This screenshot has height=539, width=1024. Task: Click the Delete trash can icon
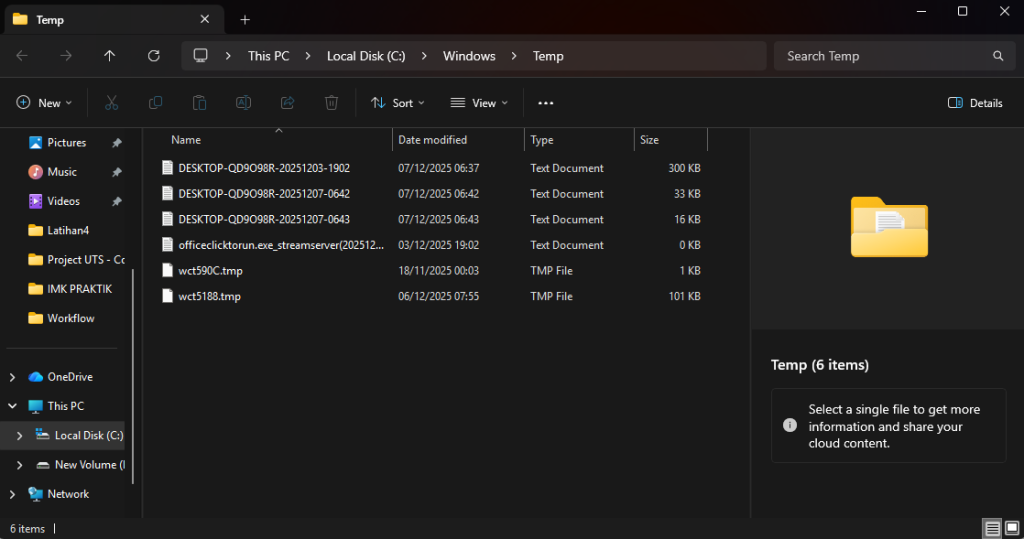point(331,103)
